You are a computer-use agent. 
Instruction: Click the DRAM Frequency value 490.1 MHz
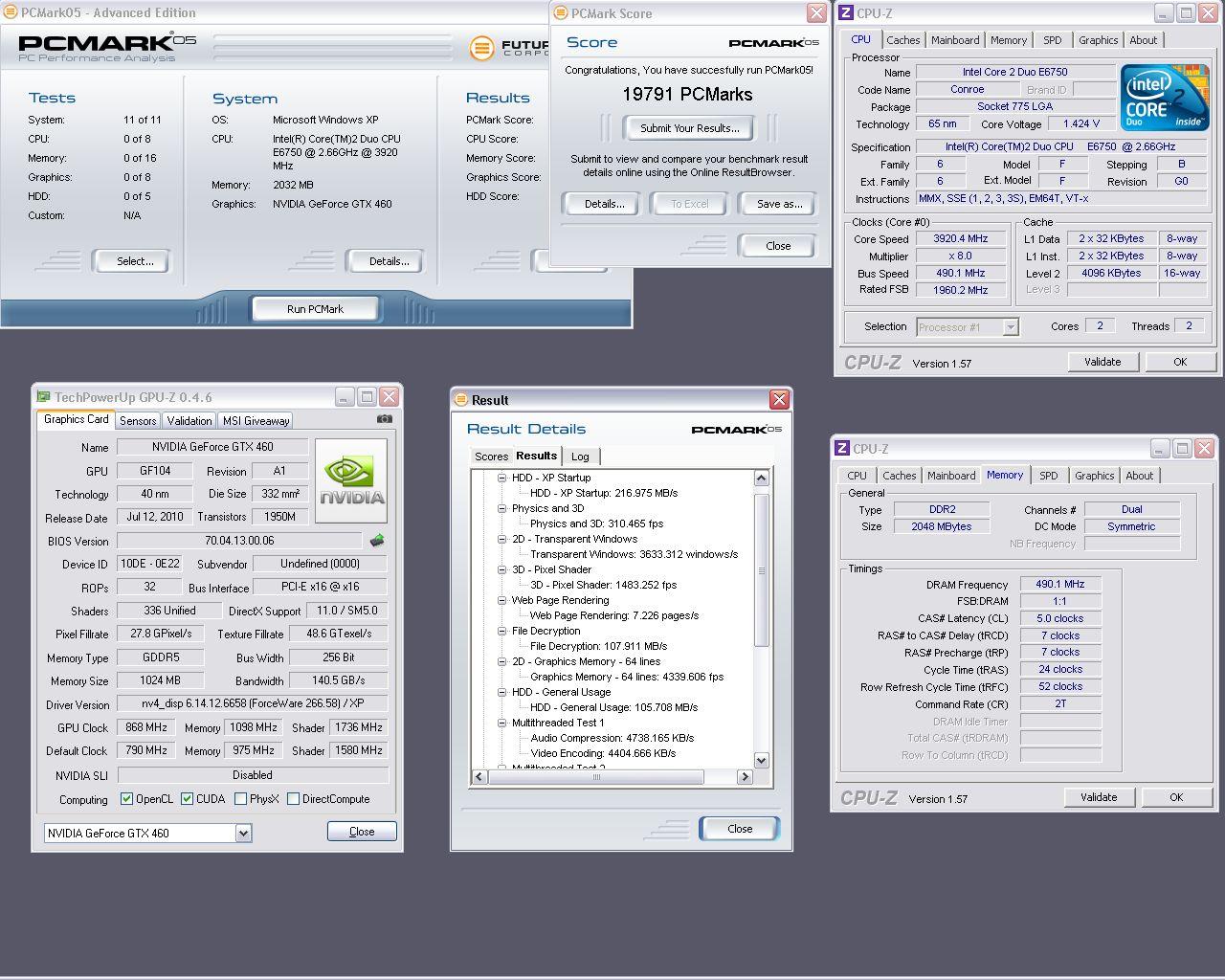pos(1060,584)
